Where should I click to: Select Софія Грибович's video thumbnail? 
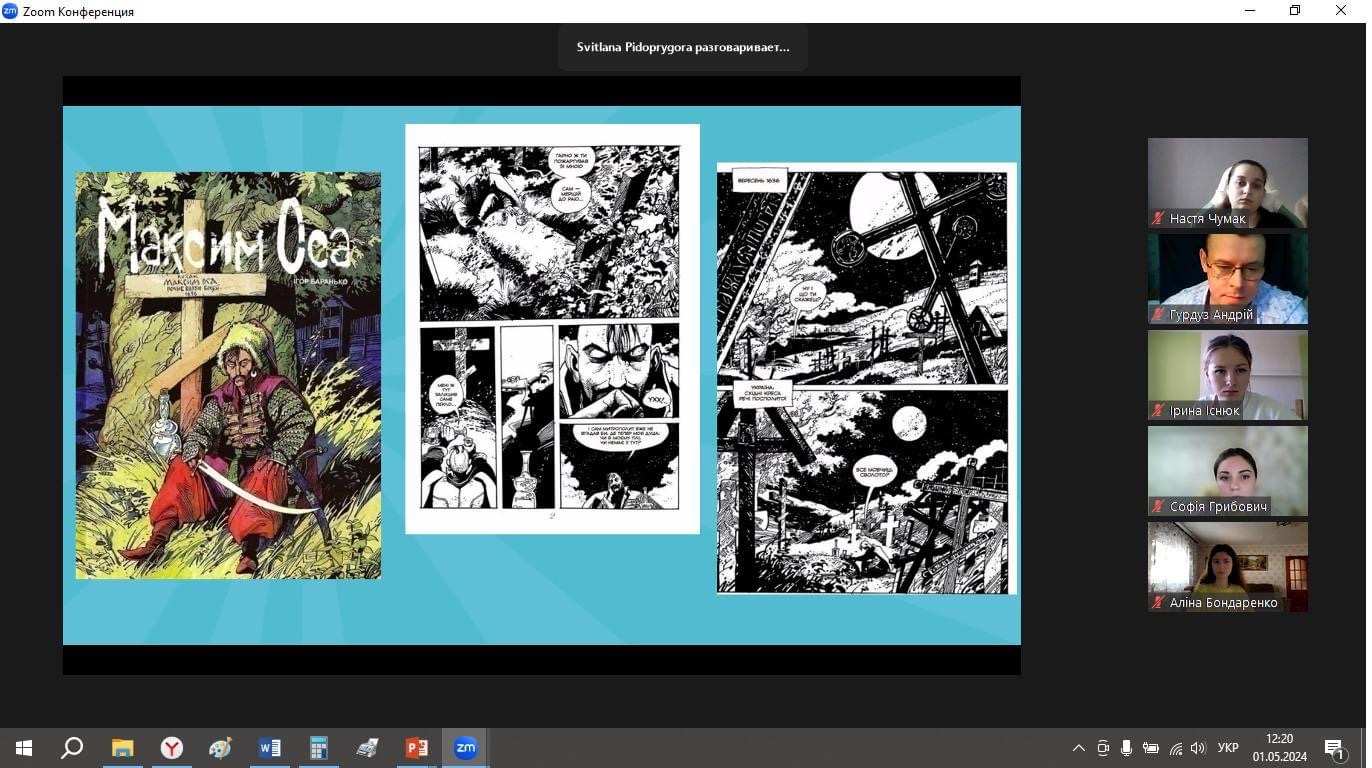point(1228,471)
